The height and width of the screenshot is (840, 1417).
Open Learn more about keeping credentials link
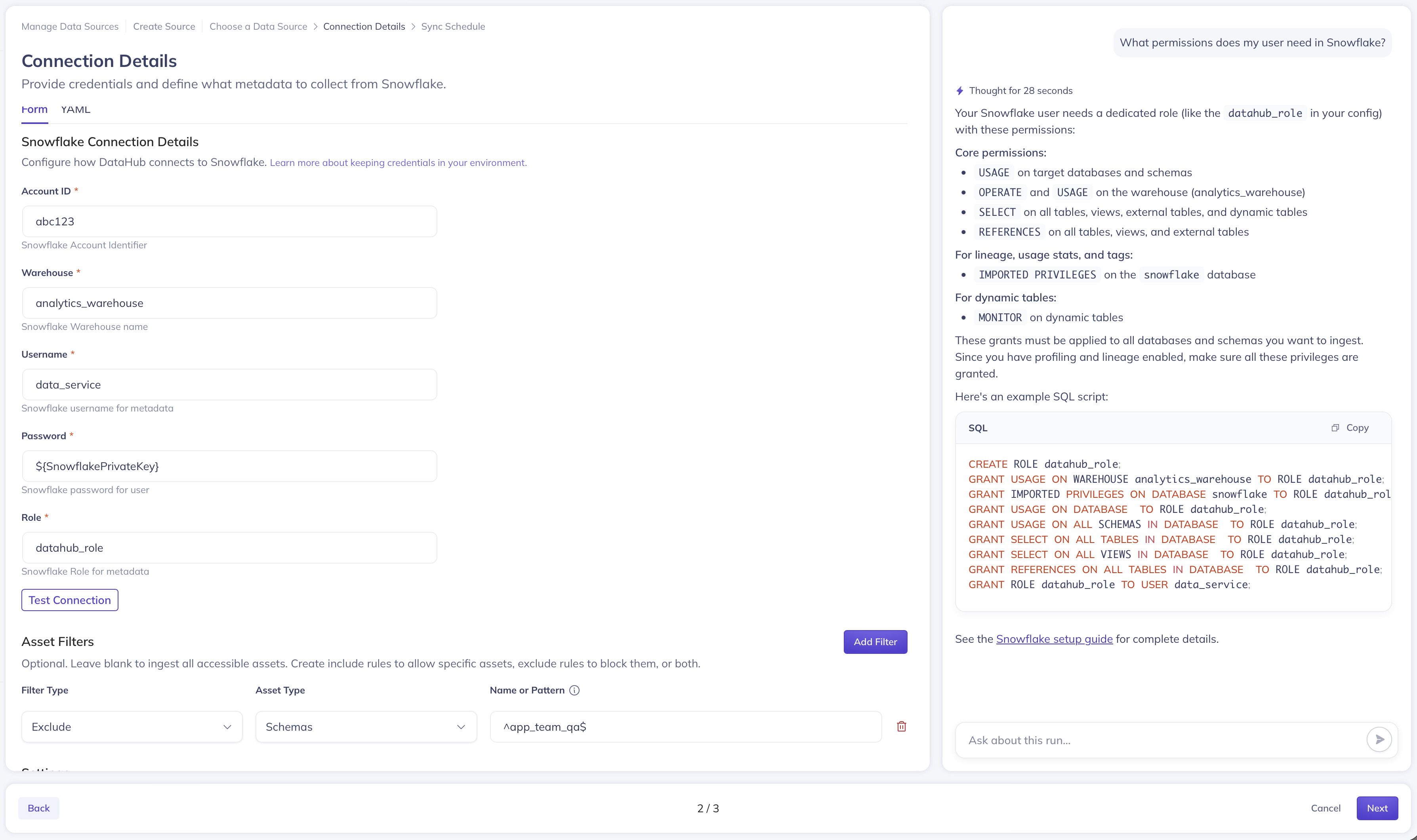click(x=398, y=162)
